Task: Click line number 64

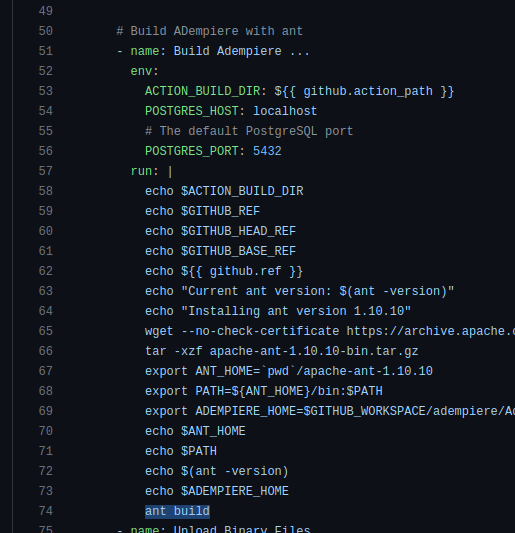Action: [46, 311]
